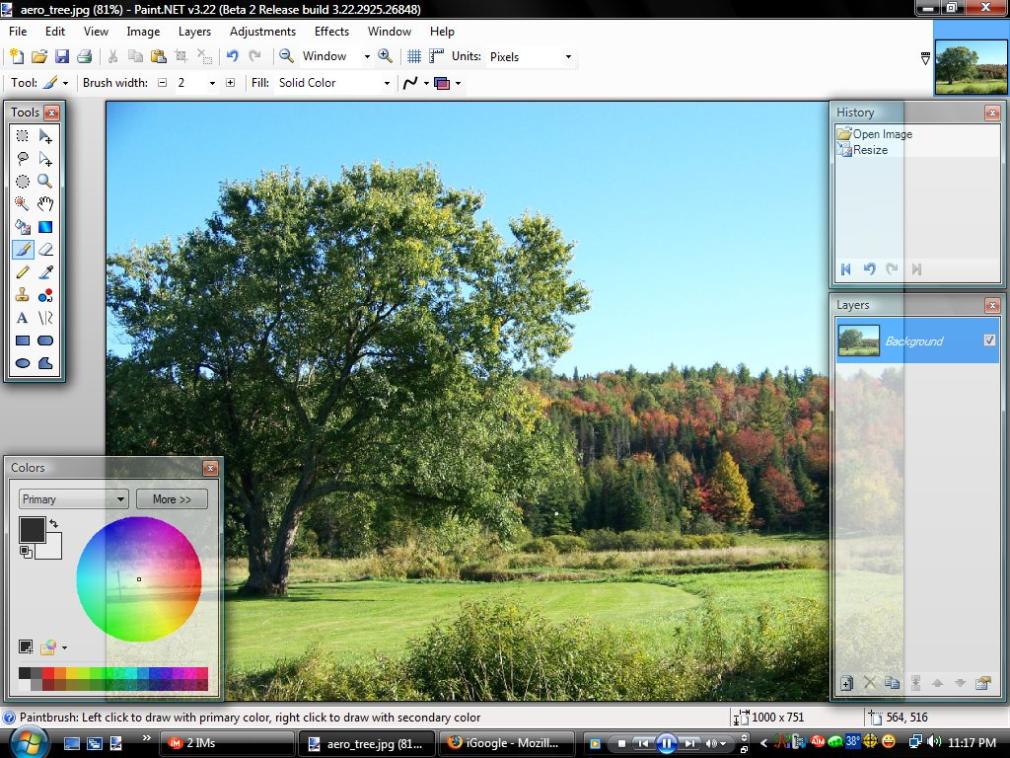This screenshot has height=758, width=1010.
Task: Expand the Fill dropdown showing Solid Color
Action: pyautogui.click(x=334, y=83)
